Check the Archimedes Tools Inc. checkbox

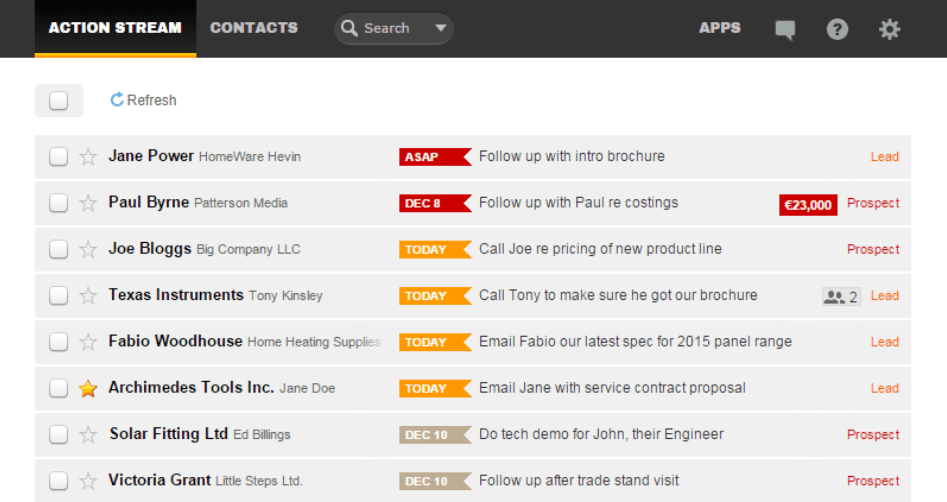tap(59, 388)
